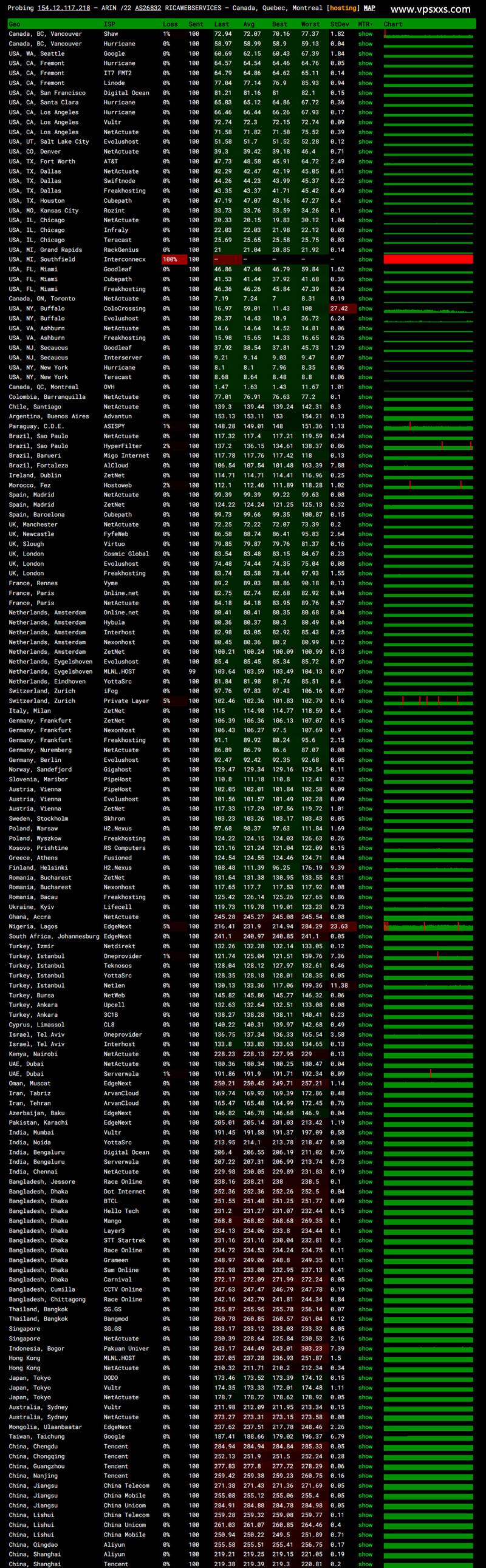Show MTR for Buffalo ColoCrossing row
Image resolution: width=486 pixels, height=1568 pixels.
pos(366,308)
